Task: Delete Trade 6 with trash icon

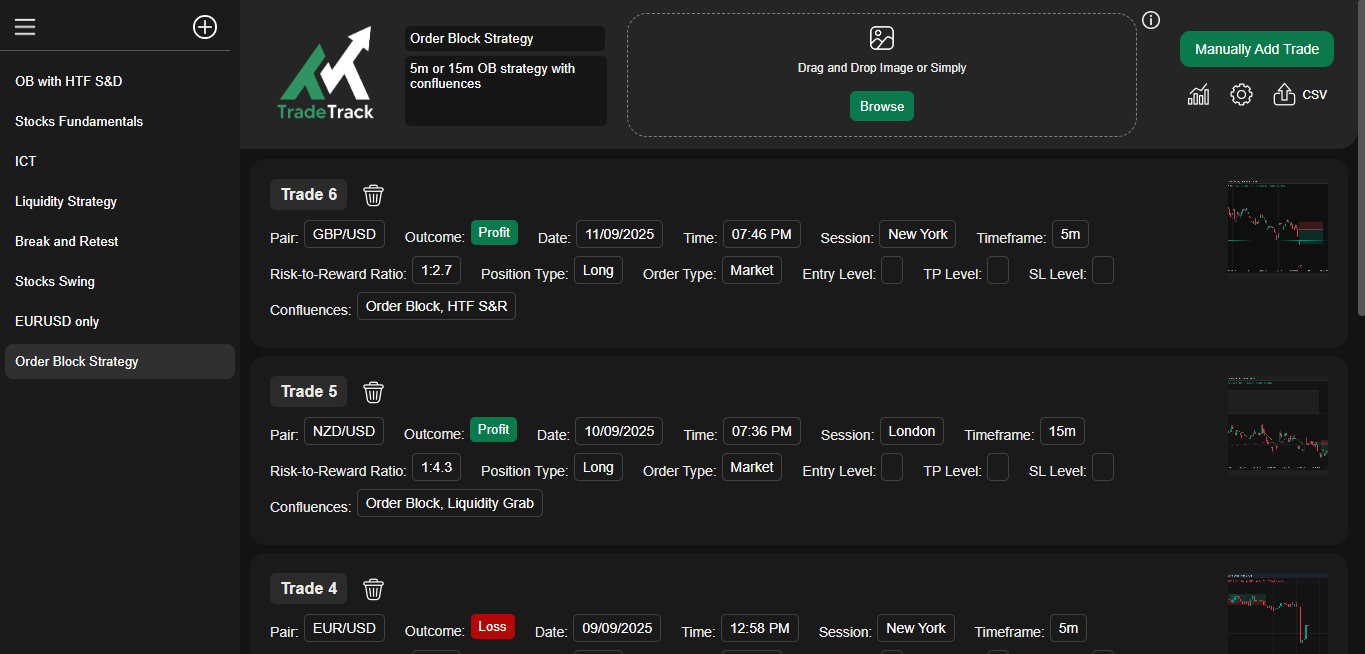Action: (x=374, y=195)
